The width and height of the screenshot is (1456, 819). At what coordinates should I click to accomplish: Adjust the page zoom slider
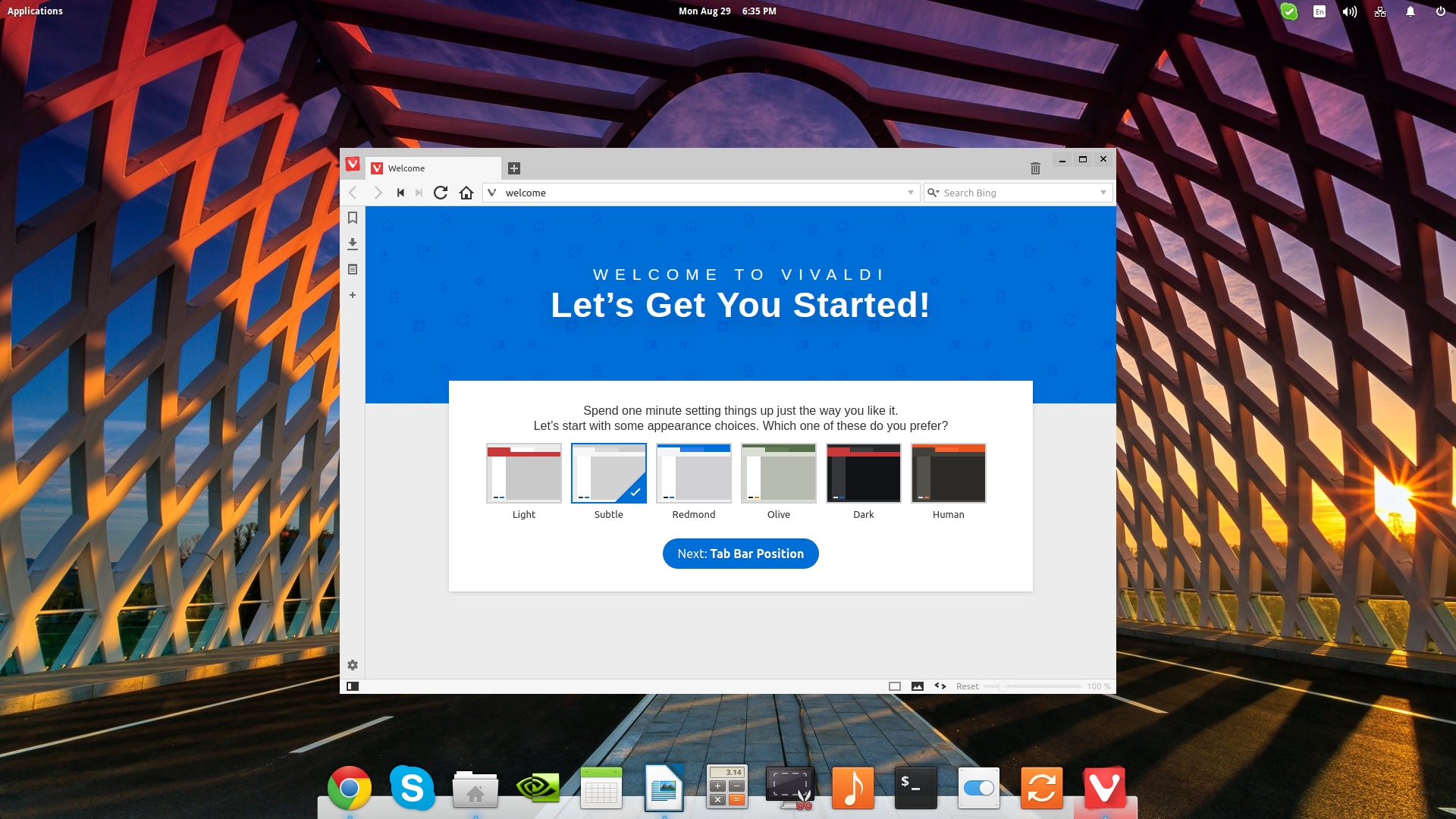point(1032,686)
